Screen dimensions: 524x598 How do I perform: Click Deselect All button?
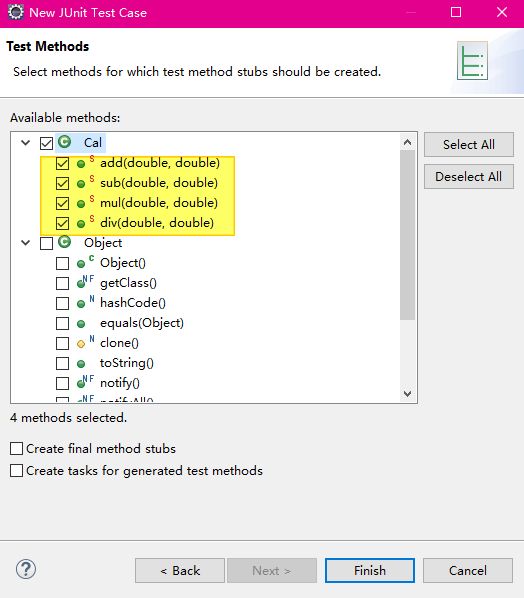(x=469, y=177)
